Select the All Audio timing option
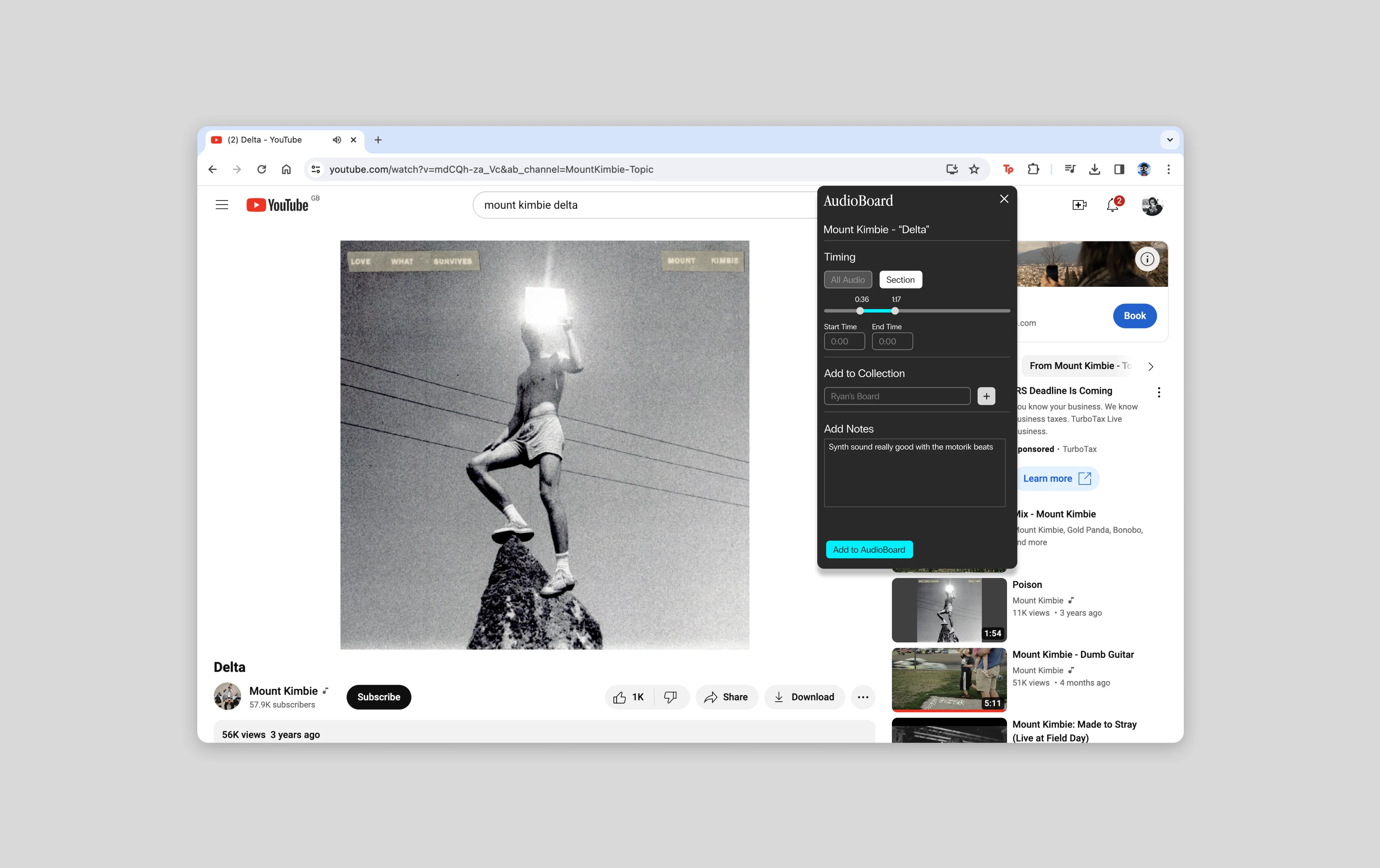This screenshot has height=868, width=1380. [x=848, y=280]
